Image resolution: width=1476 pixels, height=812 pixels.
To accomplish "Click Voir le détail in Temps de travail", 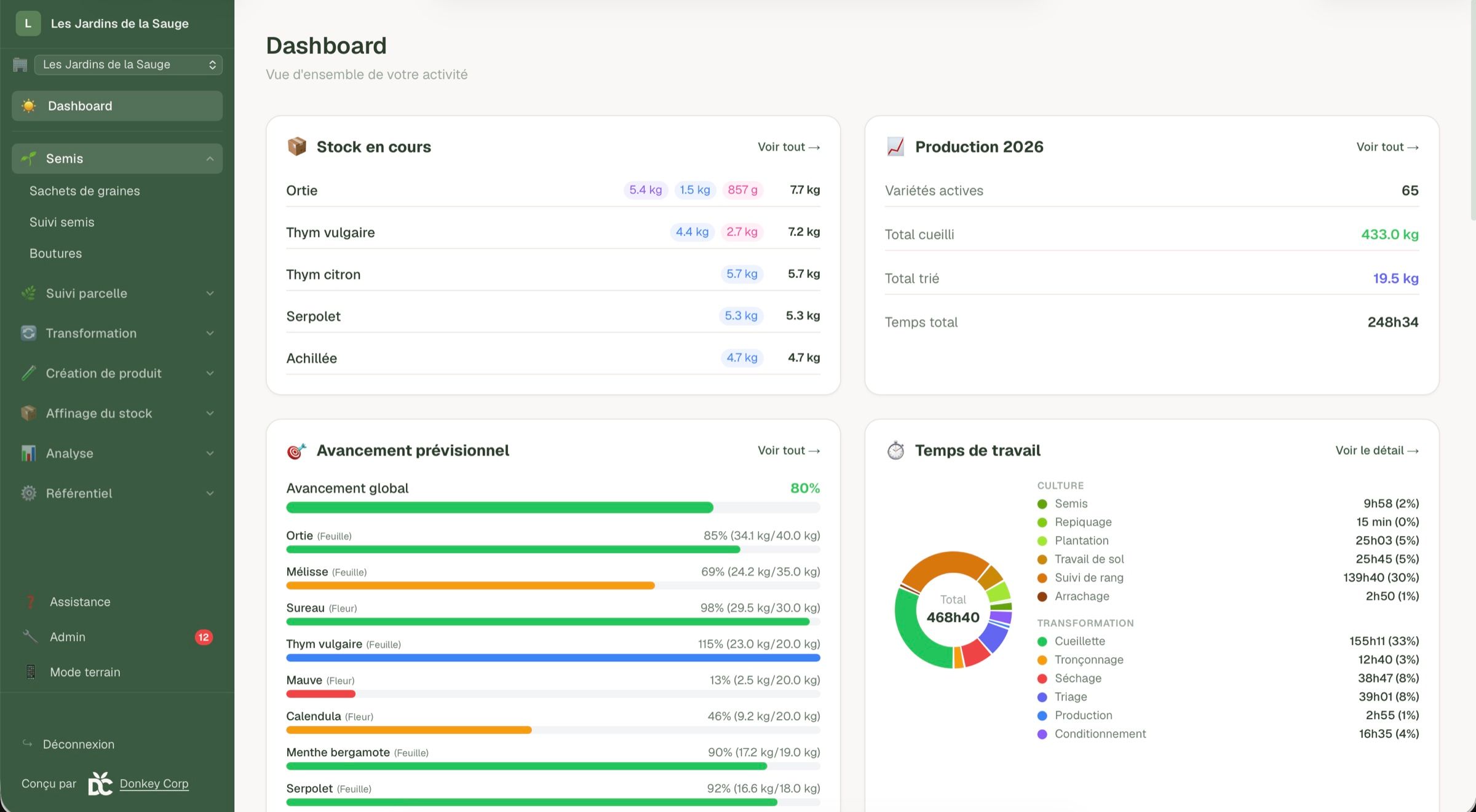I will 1377,451.
